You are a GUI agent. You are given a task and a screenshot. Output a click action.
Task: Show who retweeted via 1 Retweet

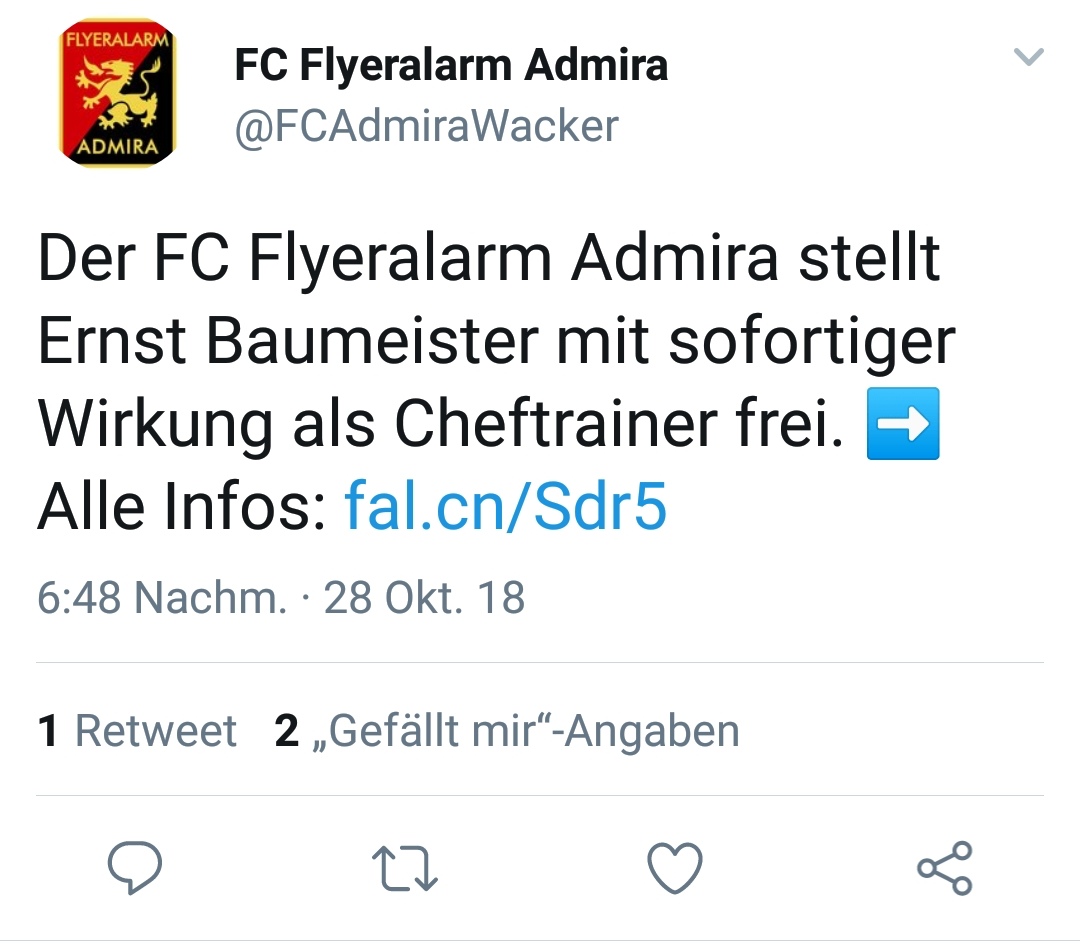(x=137, y=730)
